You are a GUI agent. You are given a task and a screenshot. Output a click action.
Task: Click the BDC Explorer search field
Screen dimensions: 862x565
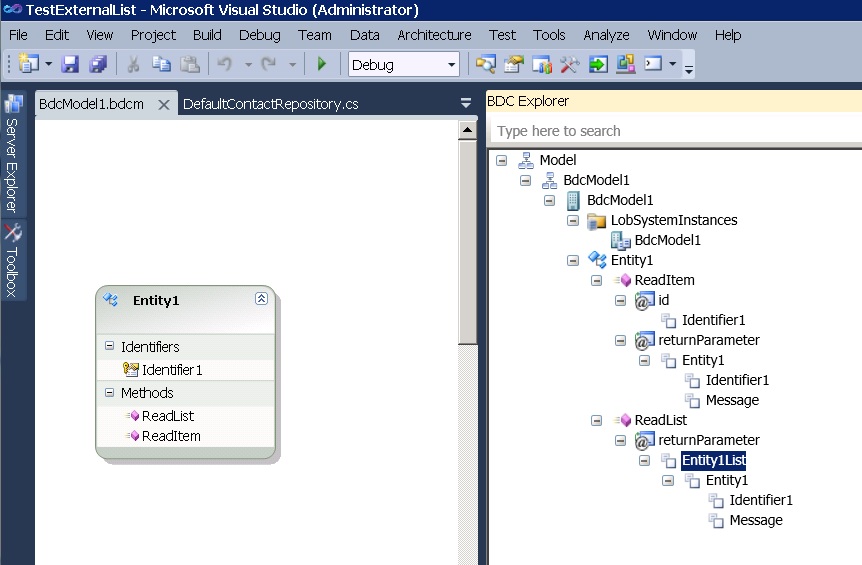click(676, 131)
